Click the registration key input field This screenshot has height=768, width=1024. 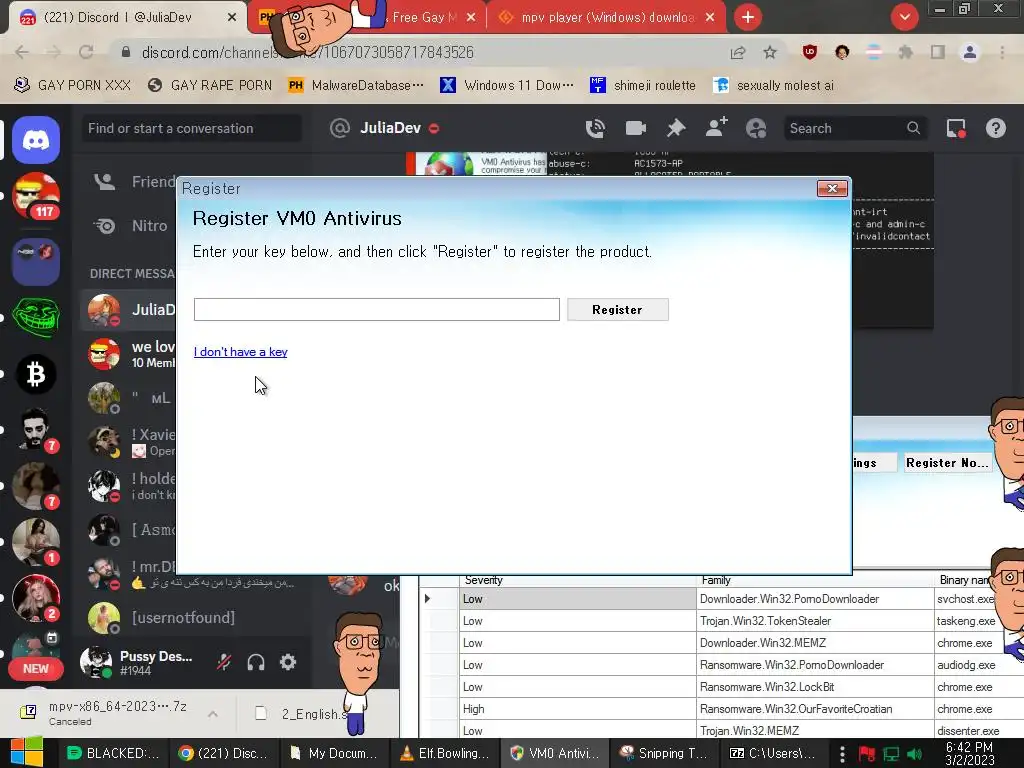(377, 310)
